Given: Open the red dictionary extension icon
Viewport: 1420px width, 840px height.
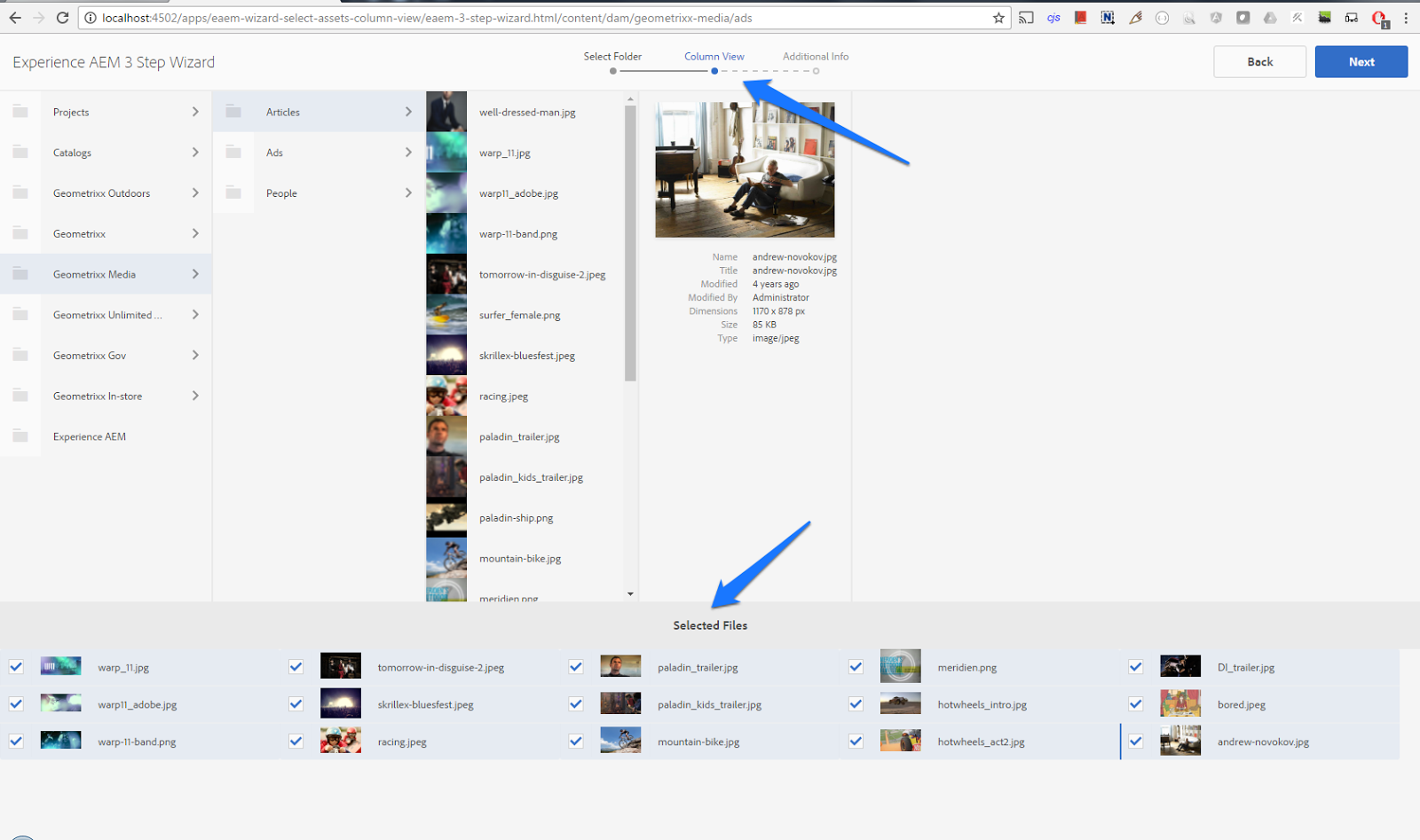Looking at the screenshot, I should click(1079, 17).
